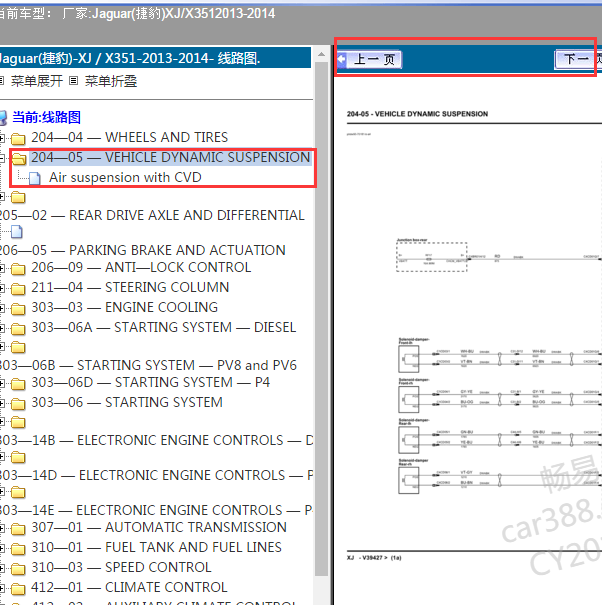The image size is (602, 605).
Task: Open the 307—01 Automatic Transmission folder
Action: (x=159, y=527)
